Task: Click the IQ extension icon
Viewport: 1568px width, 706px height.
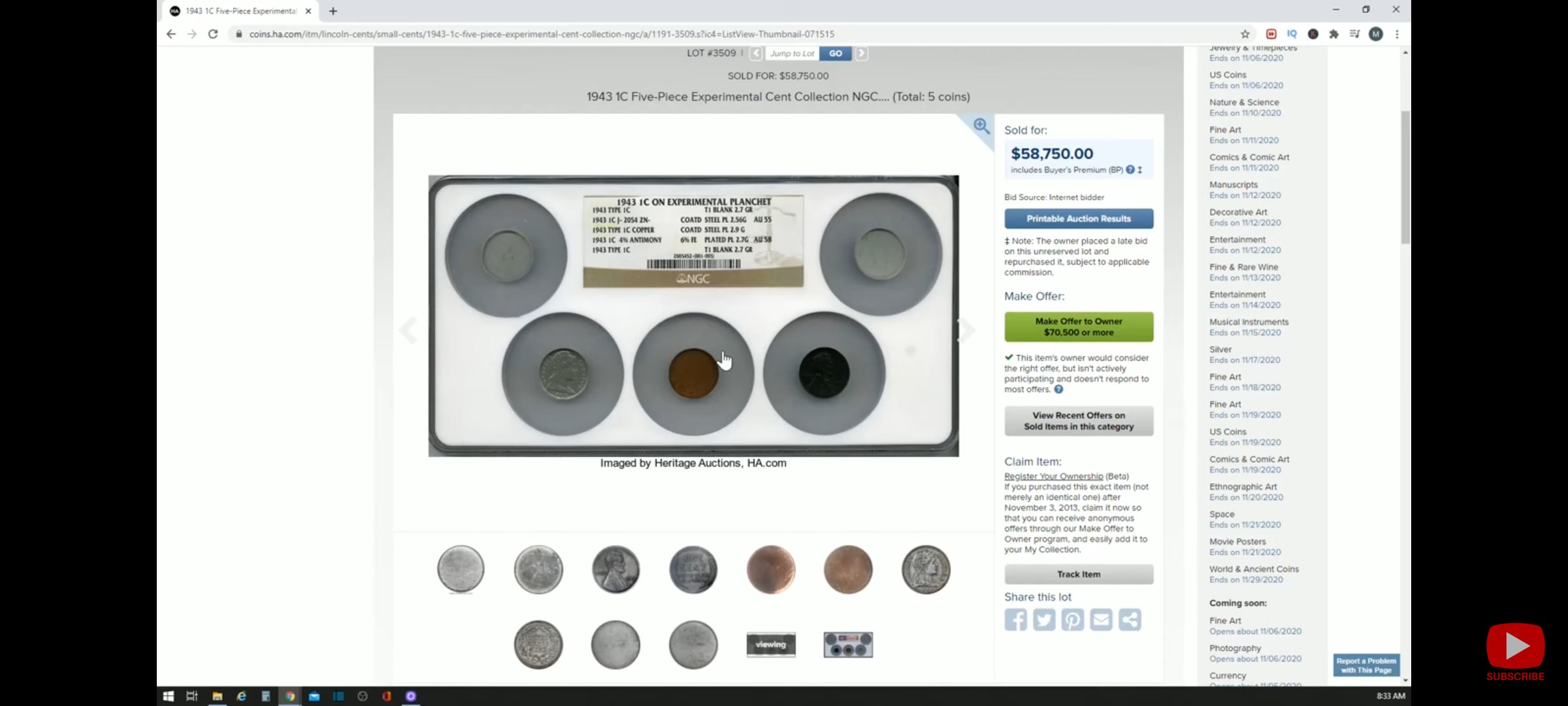Action: (x=1292, y=34)
